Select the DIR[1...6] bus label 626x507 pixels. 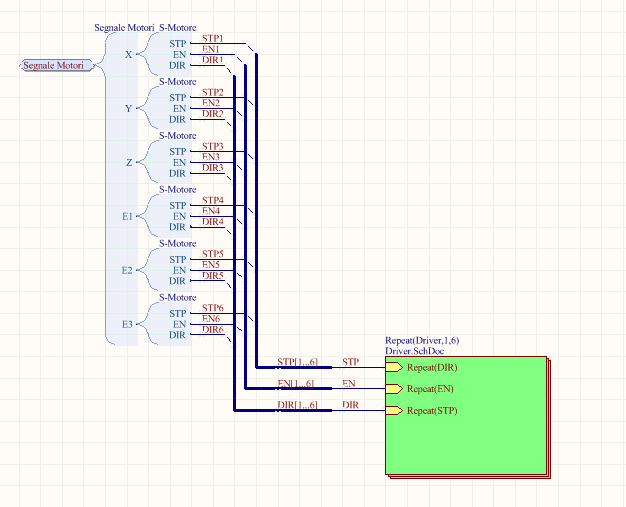[x=297, y=405]
